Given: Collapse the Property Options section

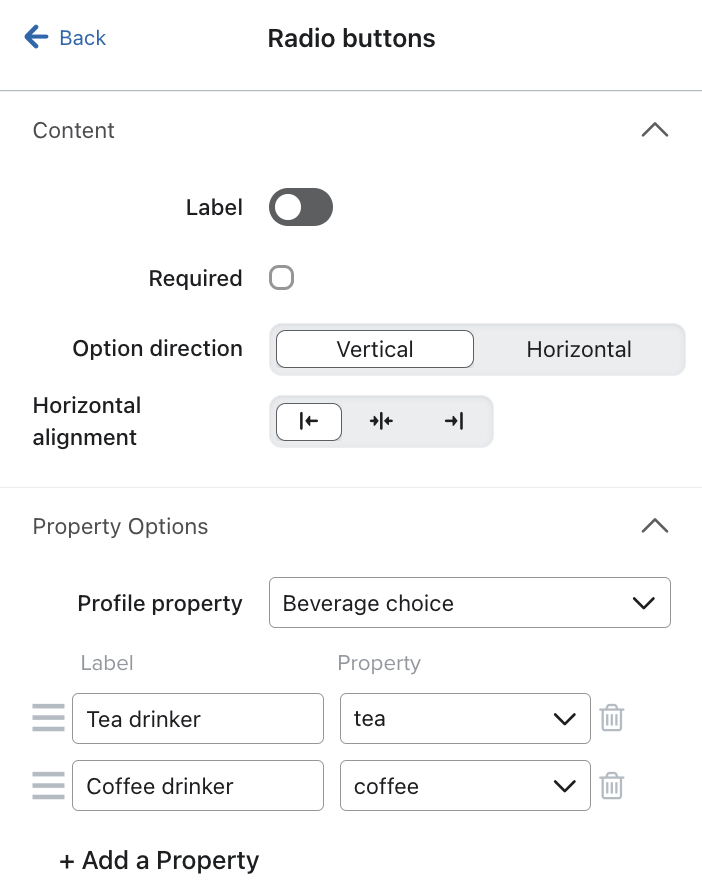Looking at the screenshot, I should pos(655,526).
